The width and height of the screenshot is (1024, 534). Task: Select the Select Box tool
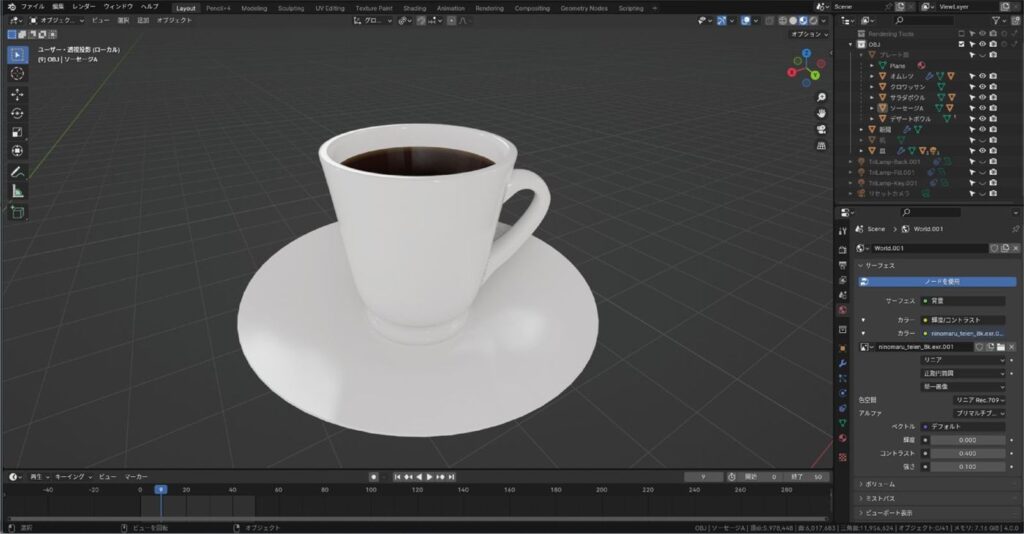[x=18, y=55]
